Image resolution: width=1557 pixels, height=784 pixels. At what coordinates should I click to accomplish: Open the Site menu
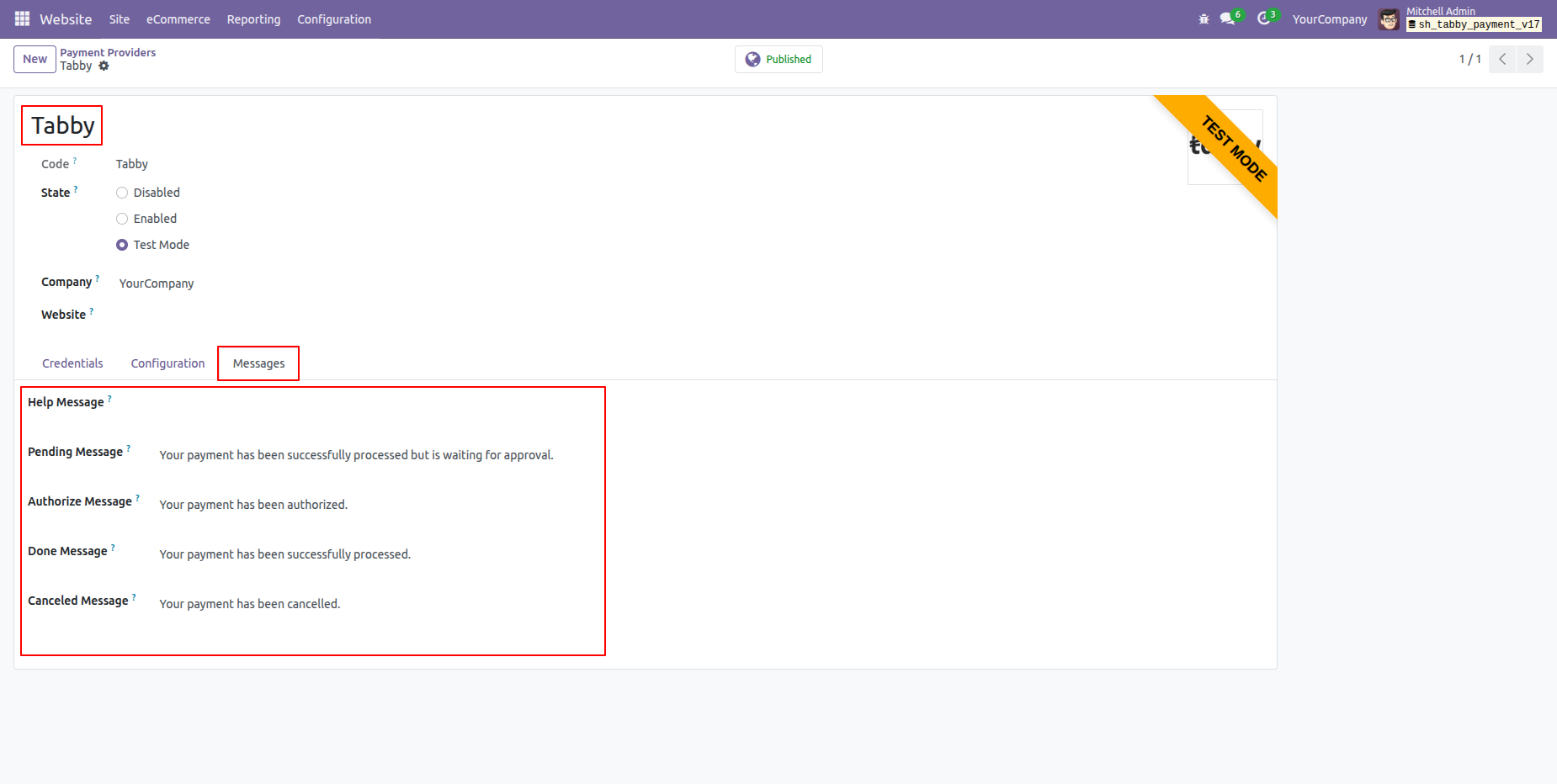[120, 19]
